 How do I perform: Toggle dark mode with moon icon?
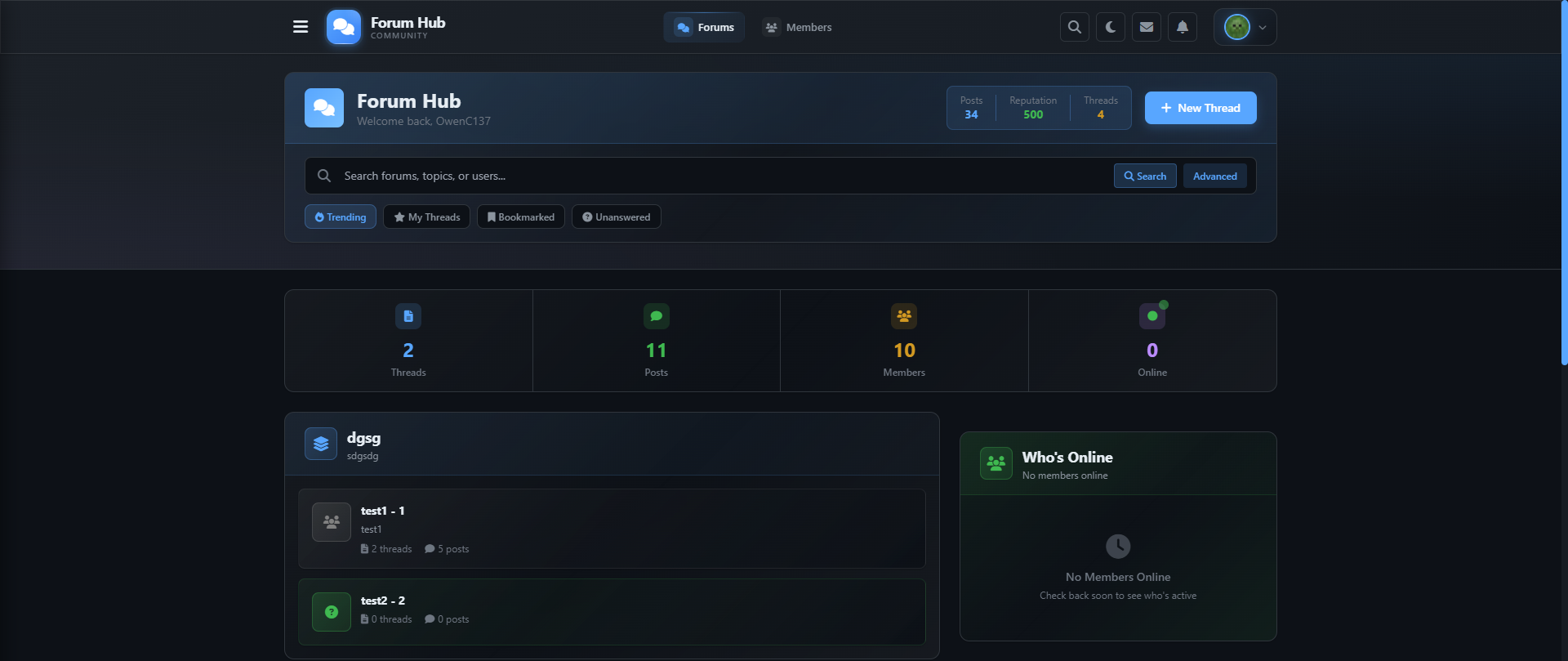(1111, 27)
